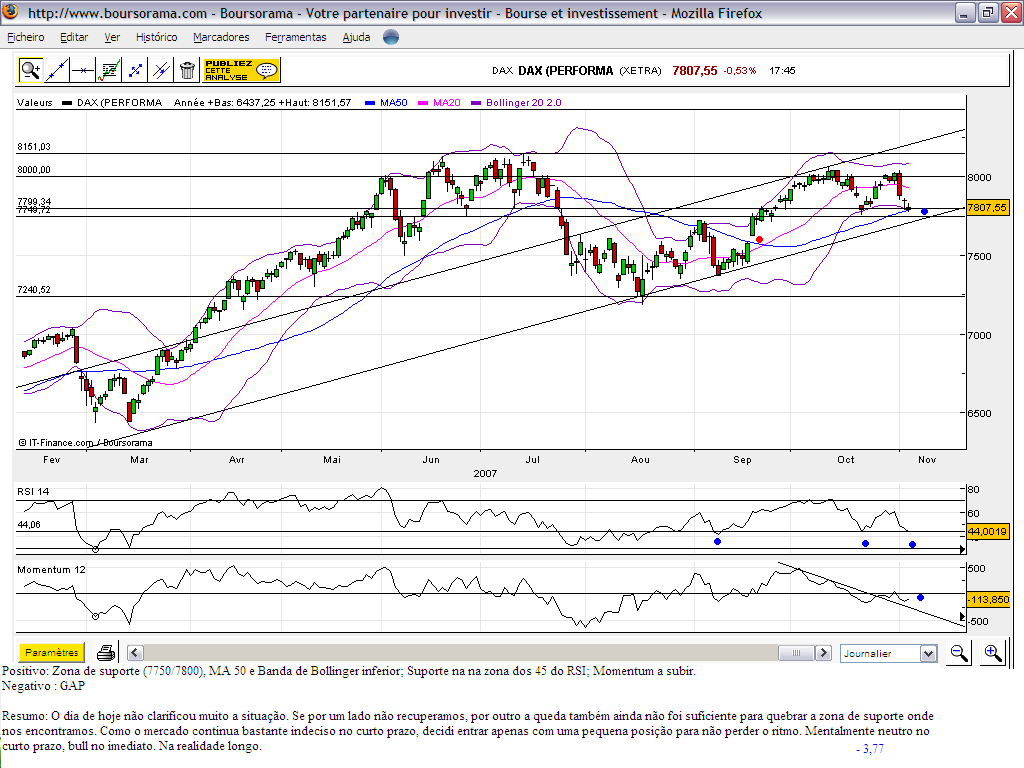Click the IT-Finance.com / Boursorama credit
1024x768 pixels.
85,443
